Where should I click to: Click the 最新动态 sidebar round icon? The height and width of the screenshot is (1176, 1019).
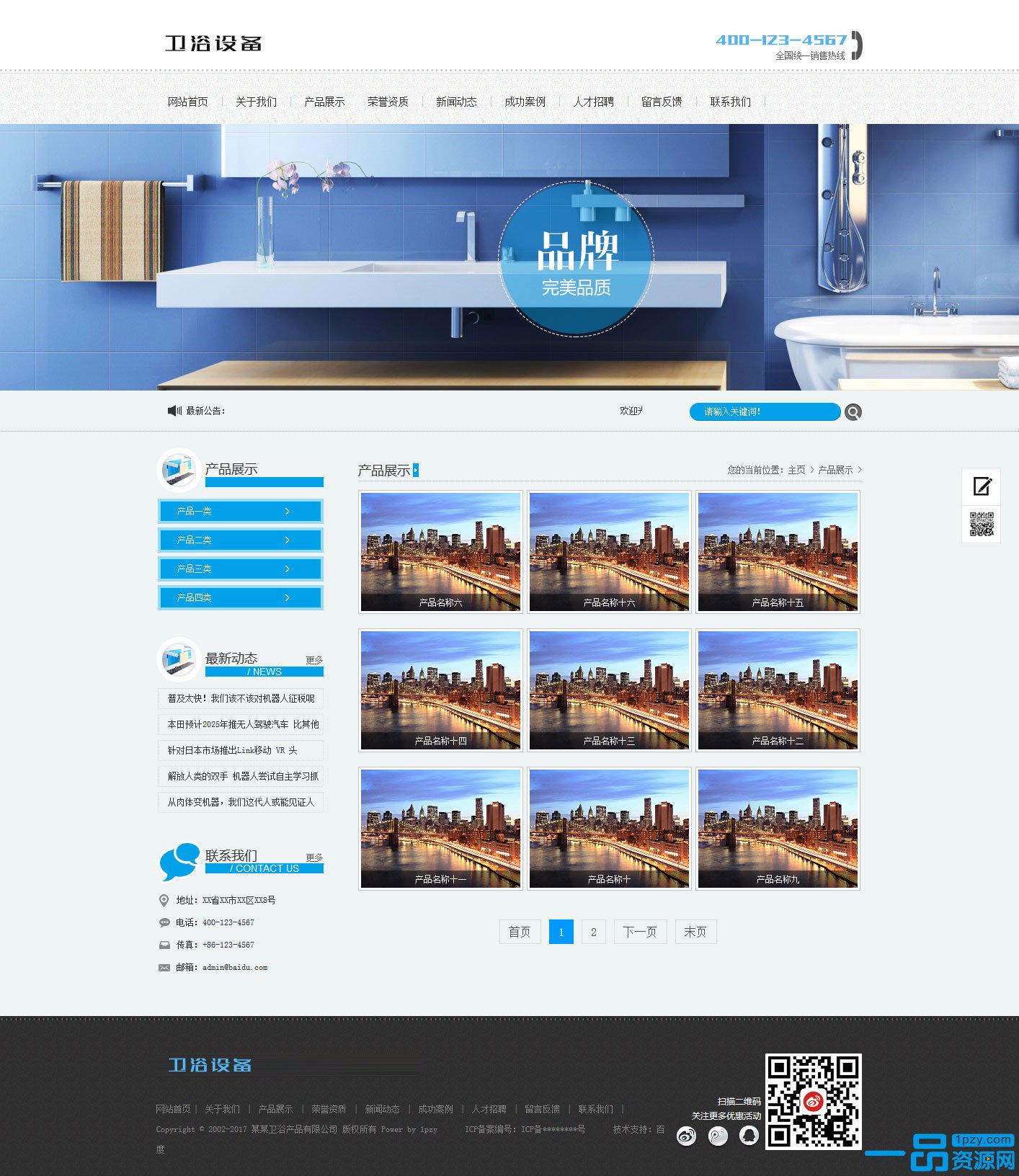click(x=179, y=659)
